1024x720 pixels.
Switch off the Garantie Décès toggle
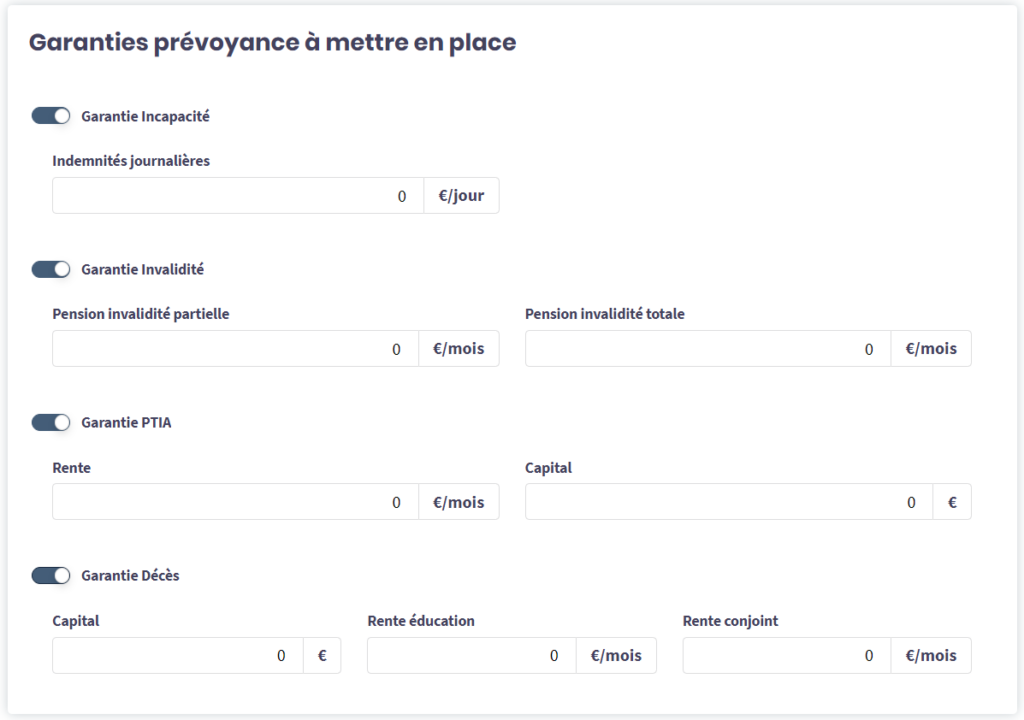coord(51,575)
